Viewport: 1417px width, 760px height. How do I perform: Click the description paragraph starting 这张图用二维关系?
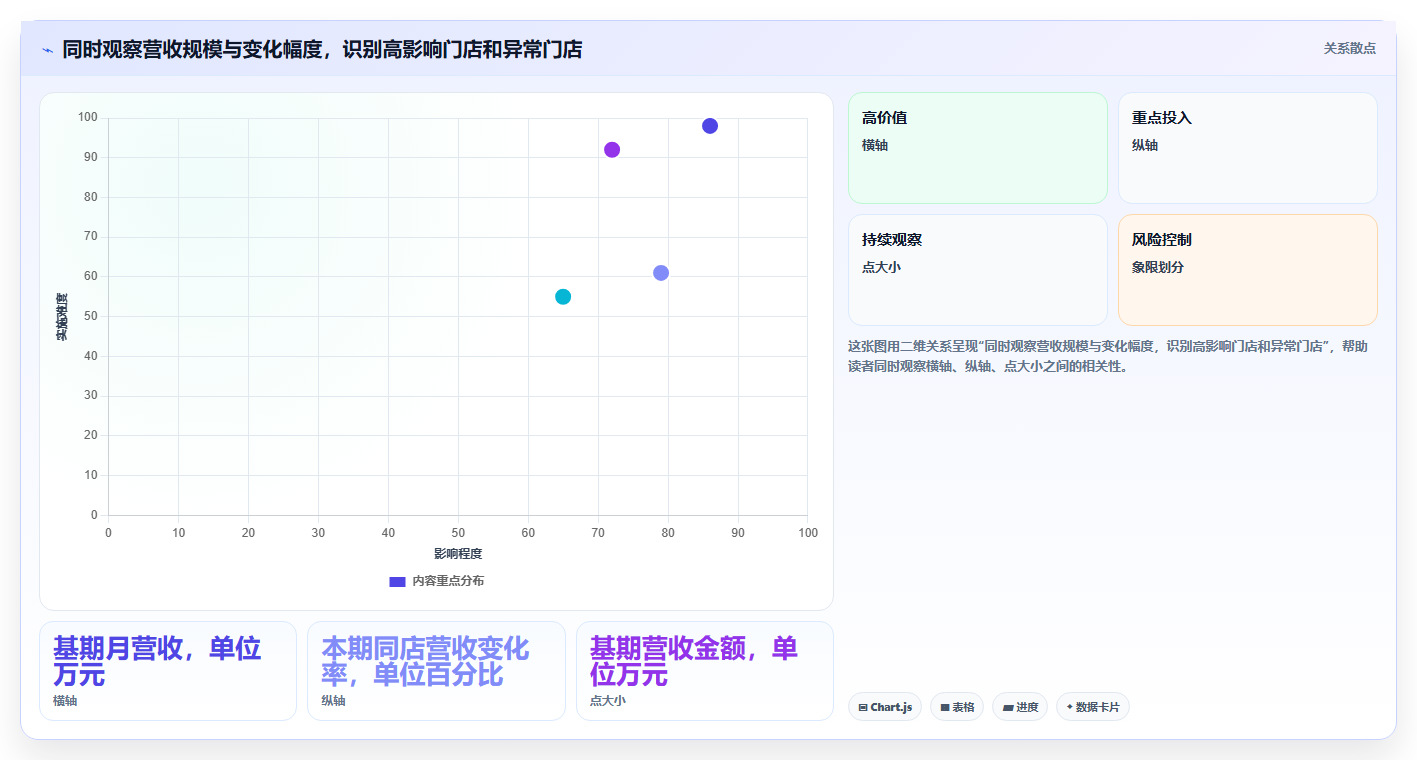(x=1108, y=356)
